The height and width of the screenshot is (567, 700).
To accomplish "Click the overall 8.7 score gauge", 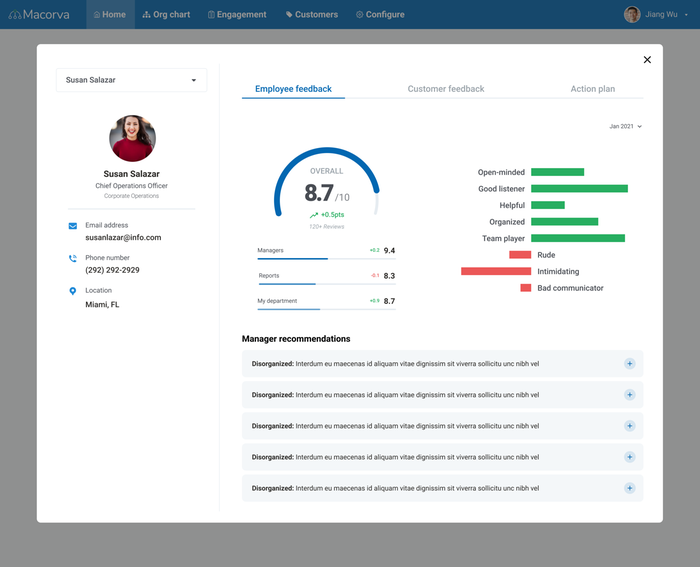I will (x=327, y=182).
